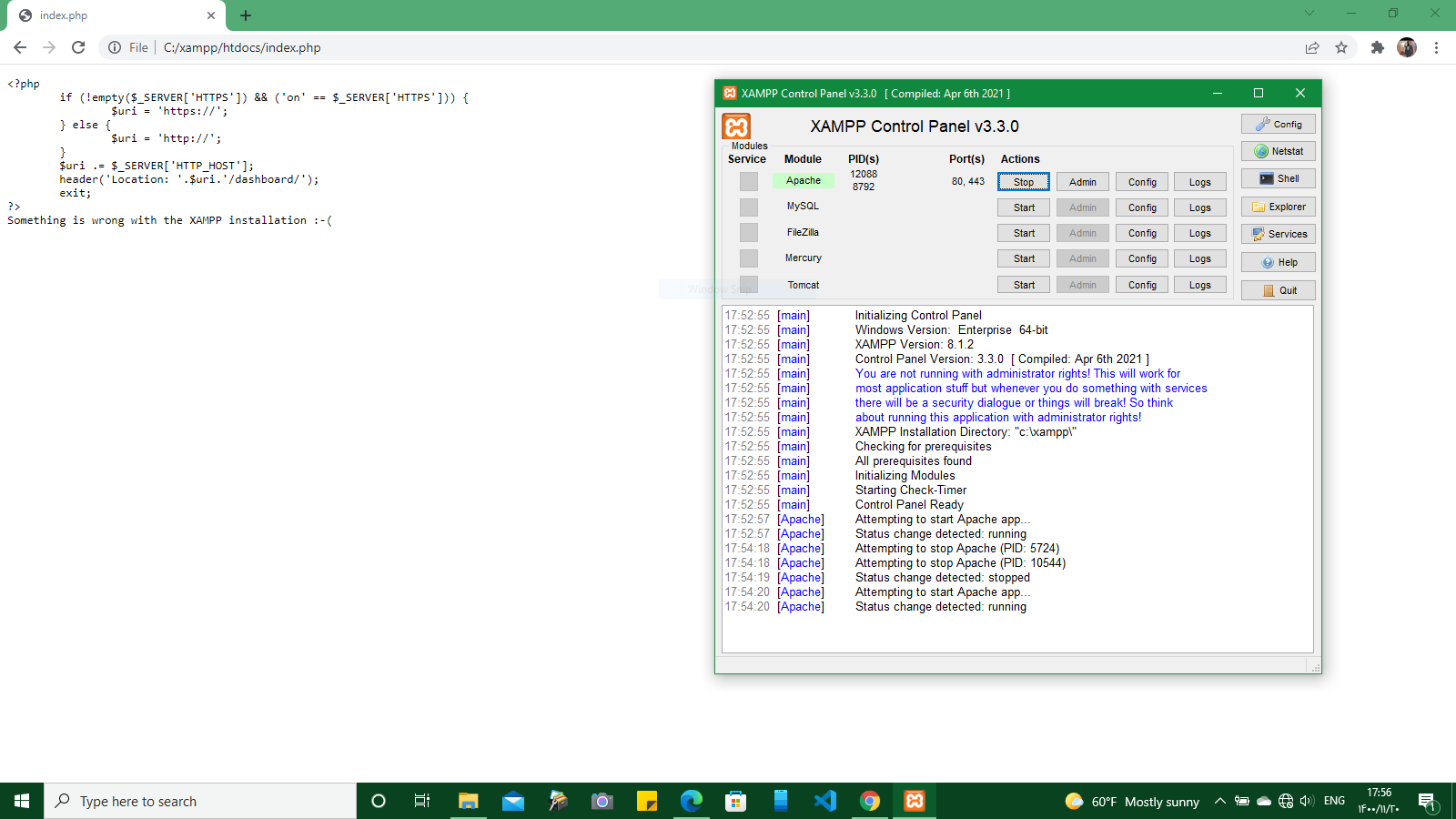View site information icon in address bar
The height and width of the screenshot is (819, 1456).
[115, 47]
